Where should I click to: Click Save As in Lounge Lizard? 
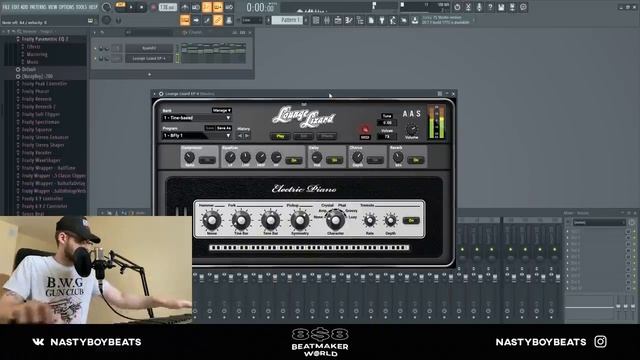pos(224,128)
